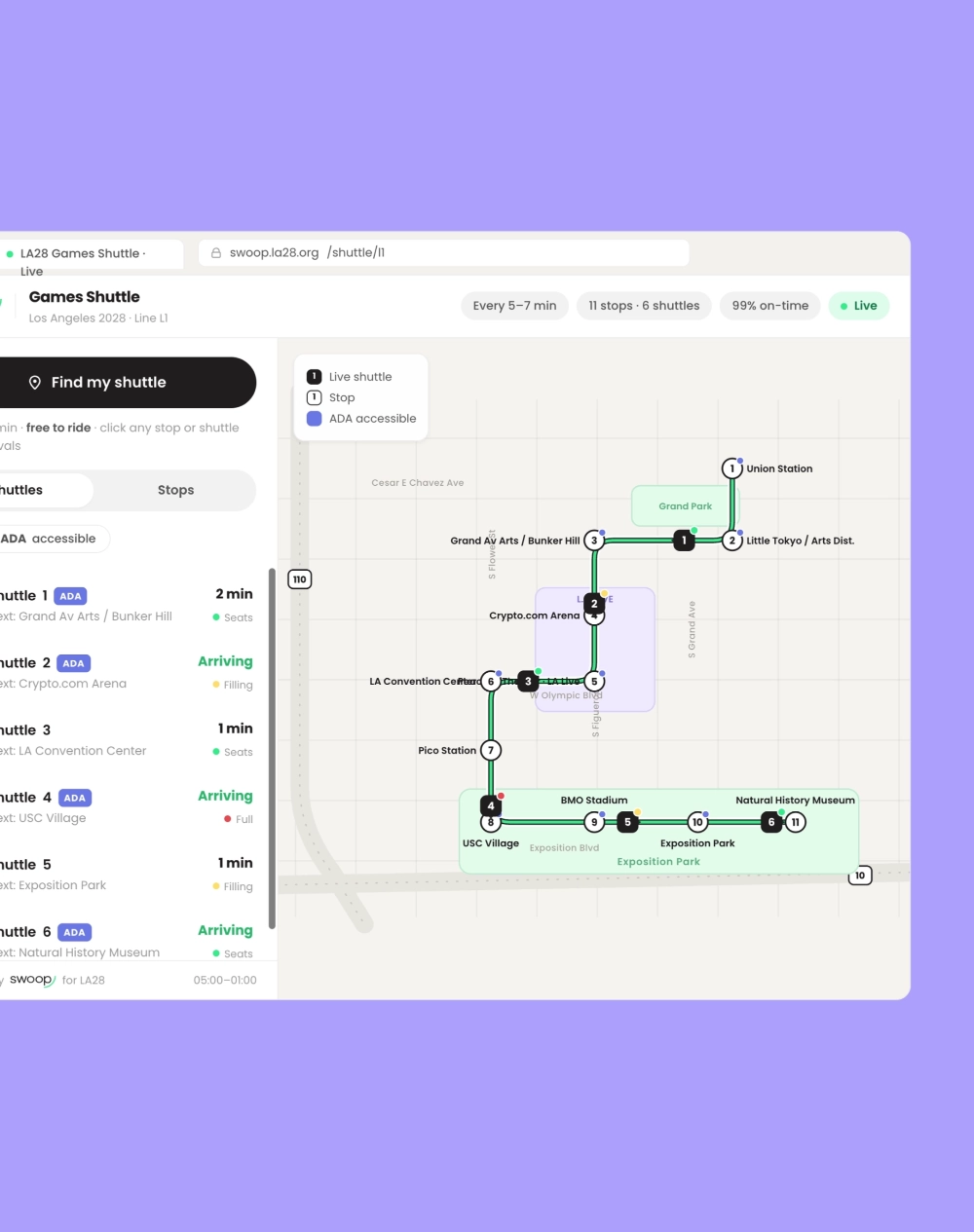
Task: Click the USC Village map label
Action: tap(491, 843)
